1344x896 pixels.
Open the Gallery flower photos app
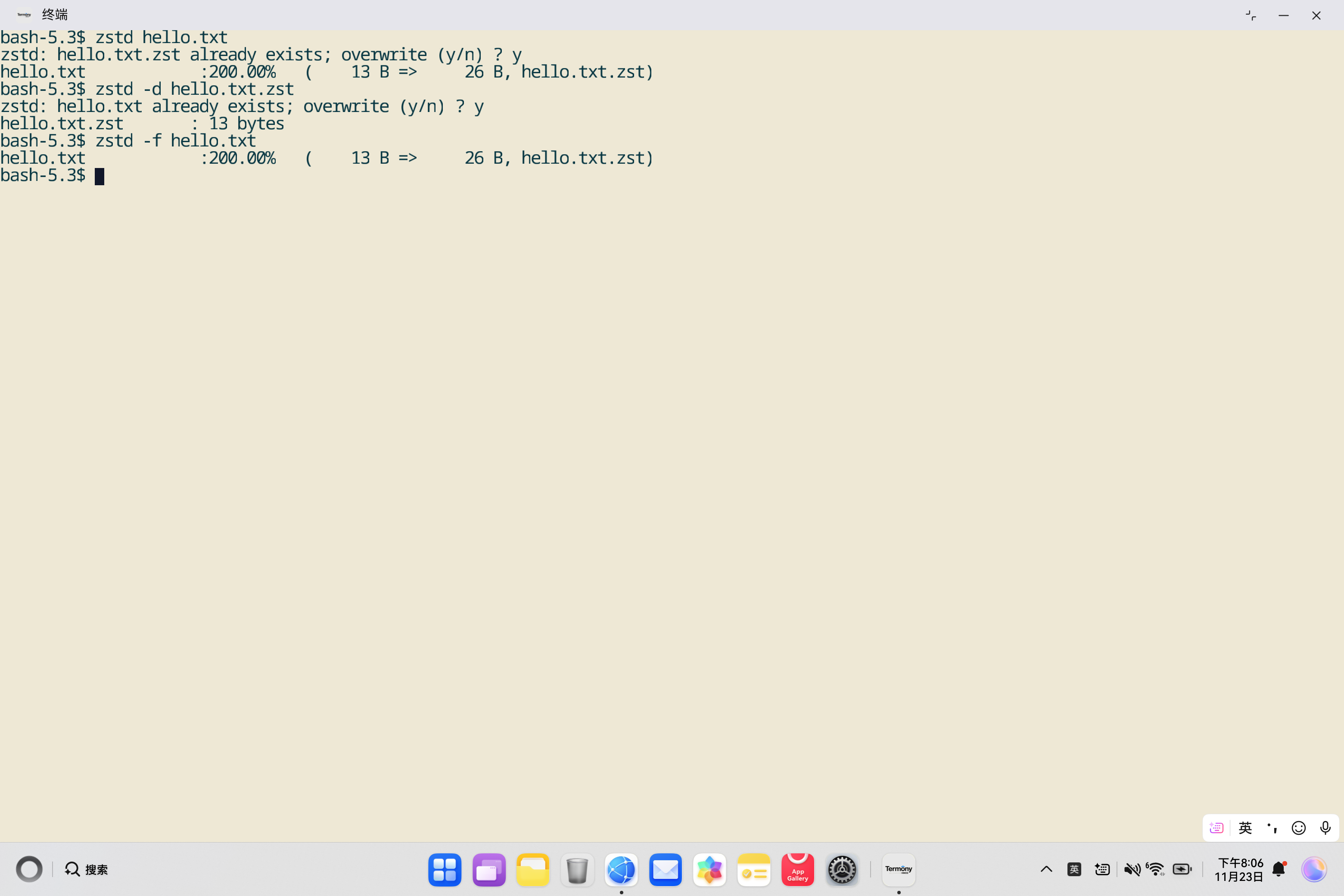point(709,870)
